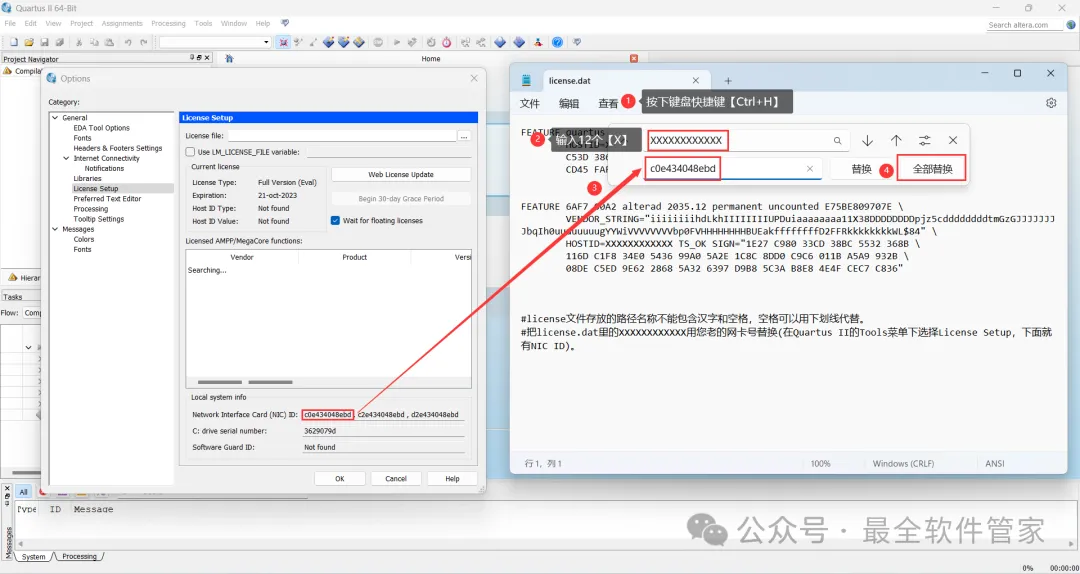This screenshot has width=1080, height=574.
Task: Click the Search altera.com field
Action: 1024,25
